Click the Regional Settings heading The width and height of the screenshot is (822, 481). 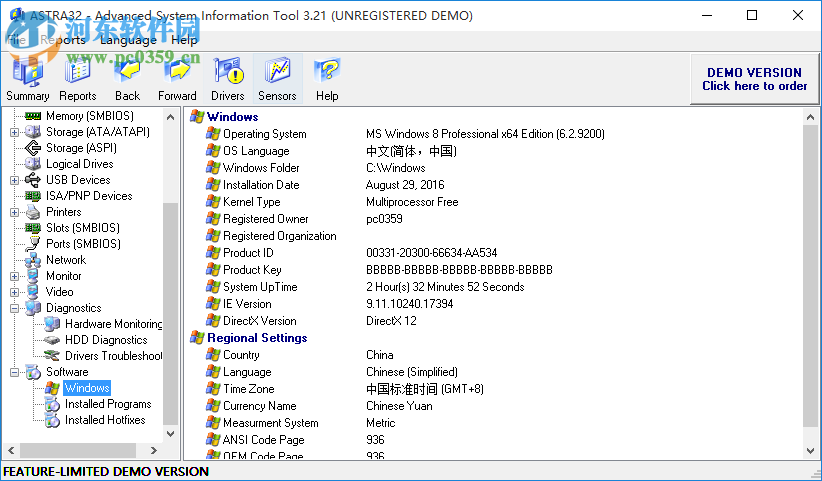click(x=257, y=338)
